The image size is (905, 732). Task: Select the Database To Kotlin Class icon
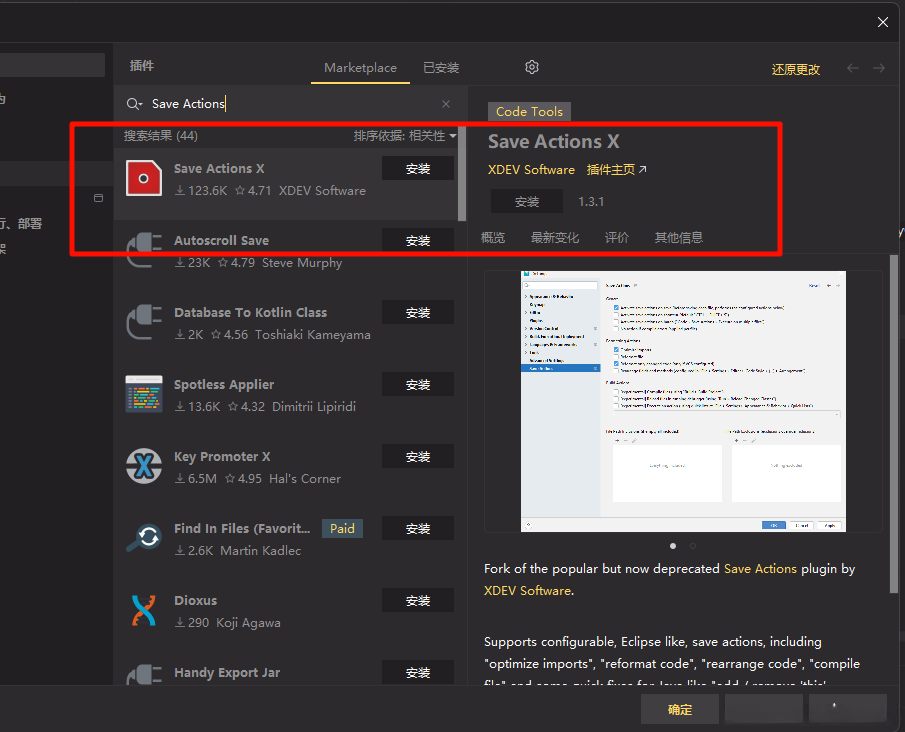[x=144, y=322]
